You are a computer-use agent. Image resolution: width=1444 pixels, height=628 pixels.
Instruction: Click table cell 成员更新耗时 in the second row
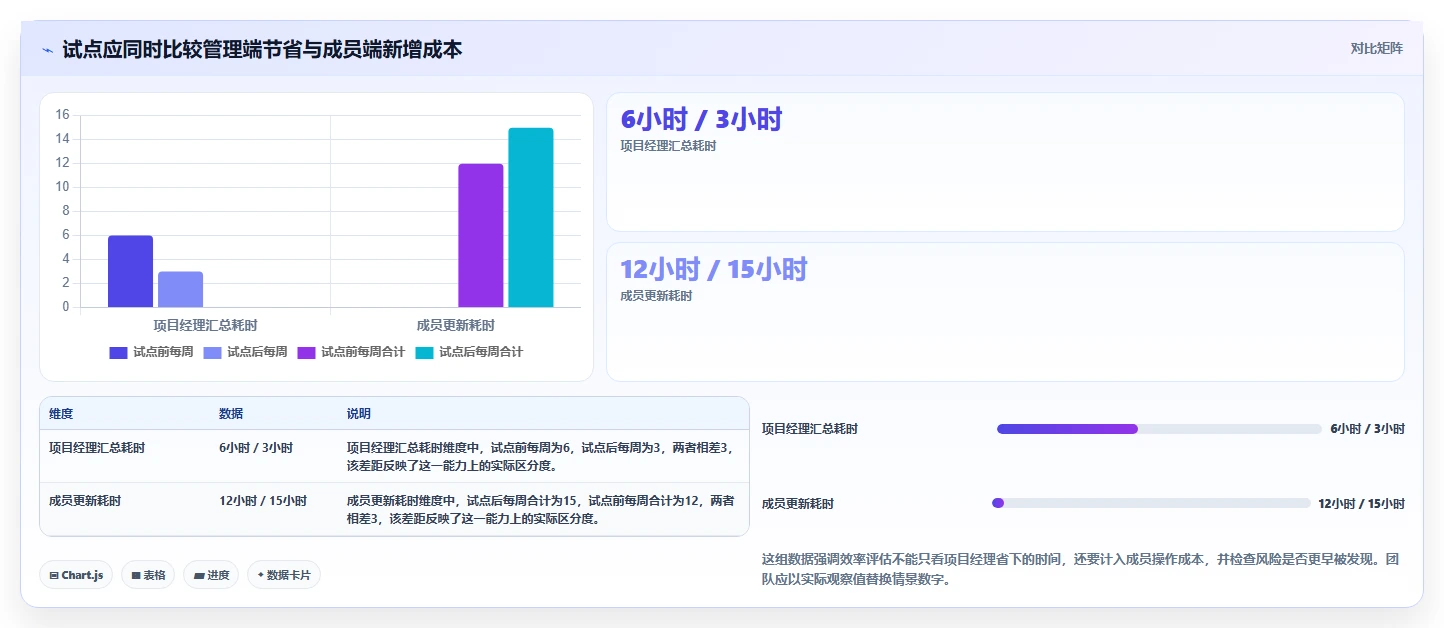click(85, 501)
